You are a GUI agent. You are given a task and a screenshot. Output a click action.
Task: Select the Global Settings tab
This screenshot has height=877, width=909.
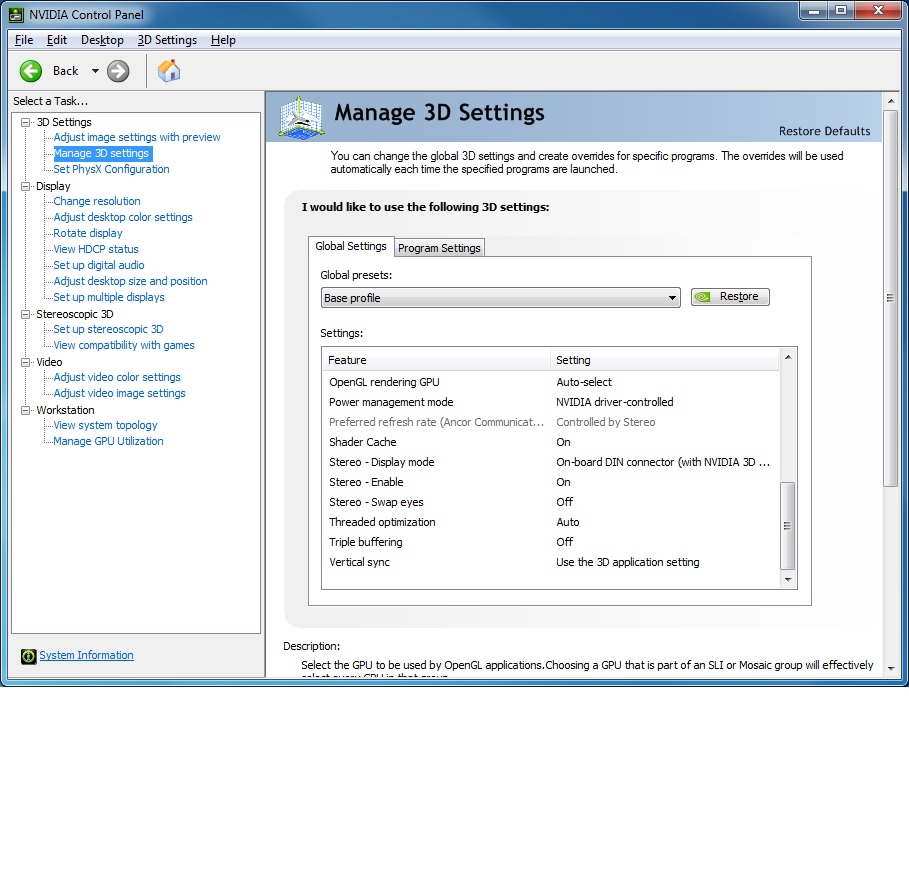[351, 246]
